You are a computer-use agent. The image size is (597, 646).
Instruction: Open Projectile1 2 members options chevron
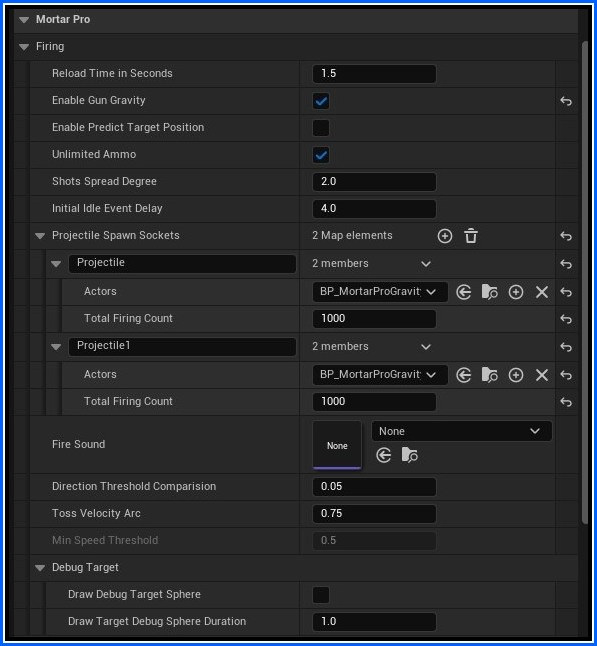(426, 347)
